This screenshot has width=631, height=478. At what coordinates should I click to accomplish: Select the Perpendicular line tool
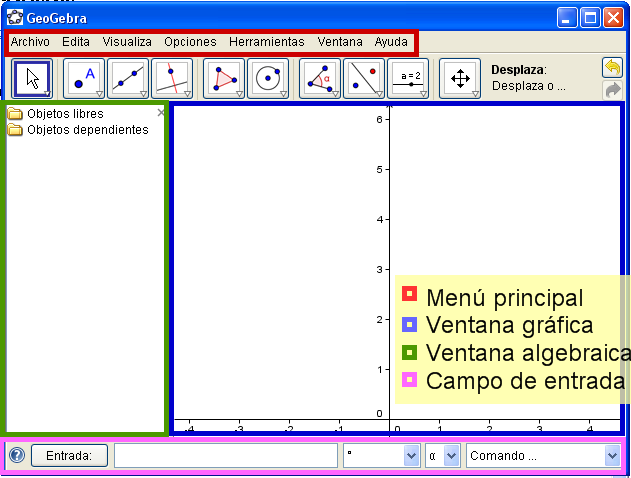click(x=172, y=78)
